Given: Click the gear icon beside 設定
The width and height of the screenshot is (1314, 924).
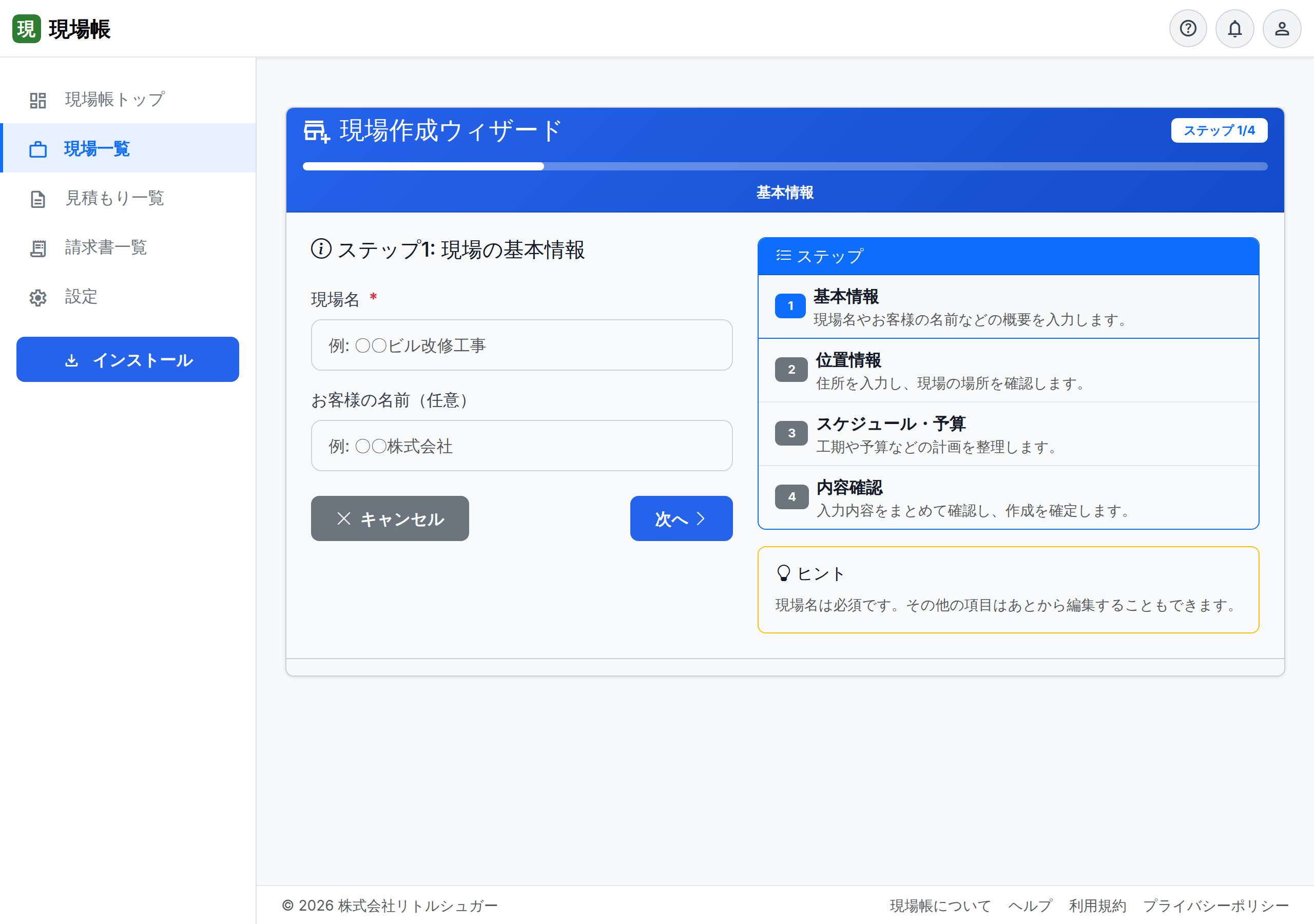Looking at the screenshot, I should [x=38, y=297].
